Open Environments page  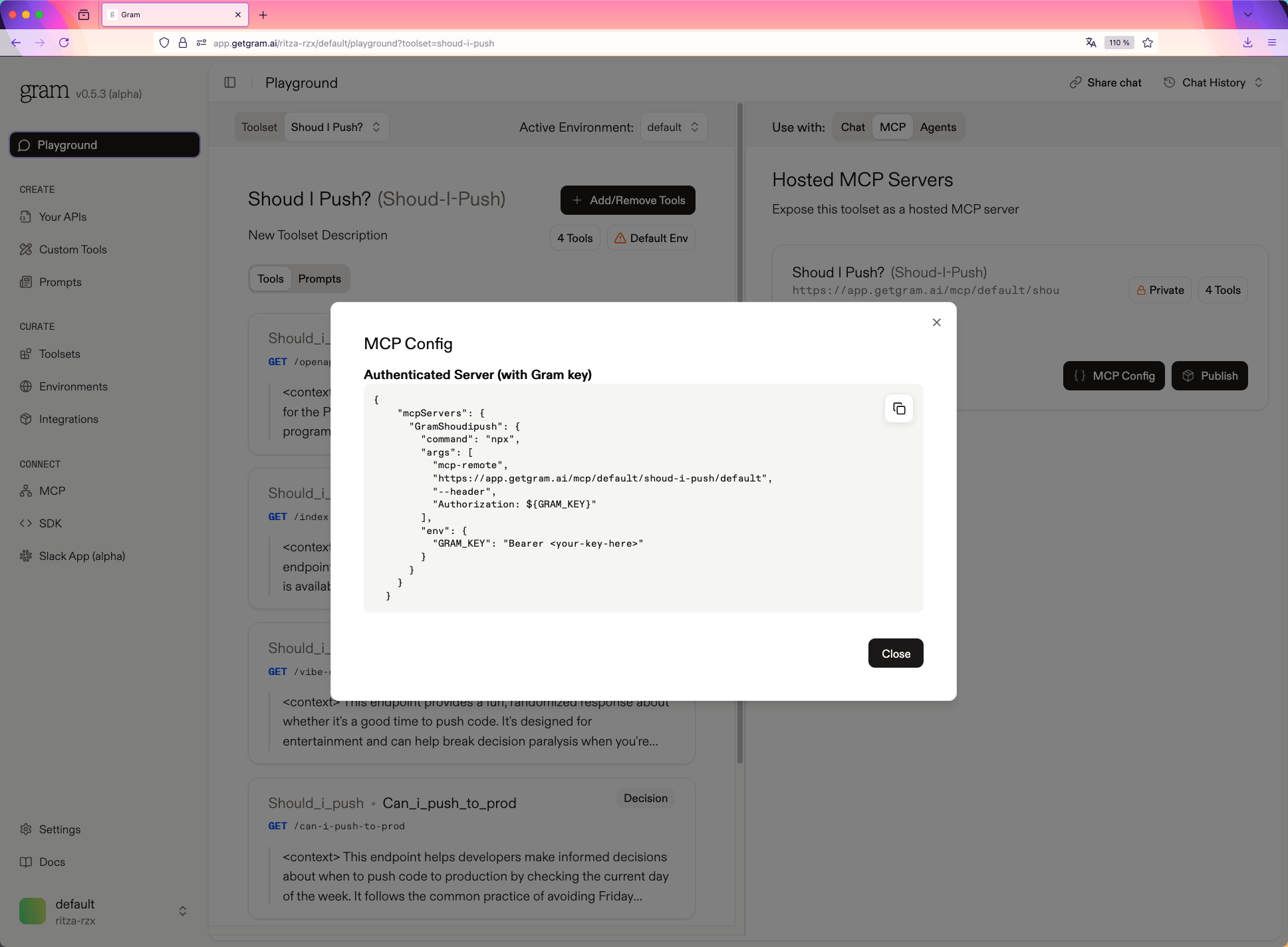pos(63,386)
